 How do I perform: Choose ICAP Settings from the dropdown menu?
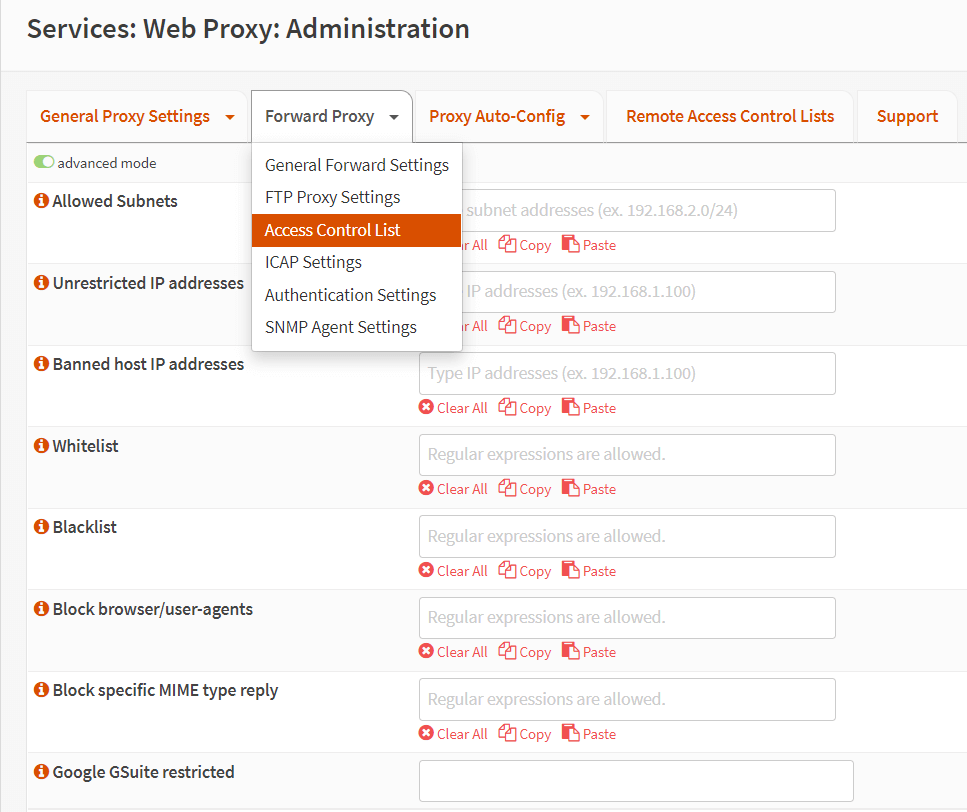coord(313,262)
